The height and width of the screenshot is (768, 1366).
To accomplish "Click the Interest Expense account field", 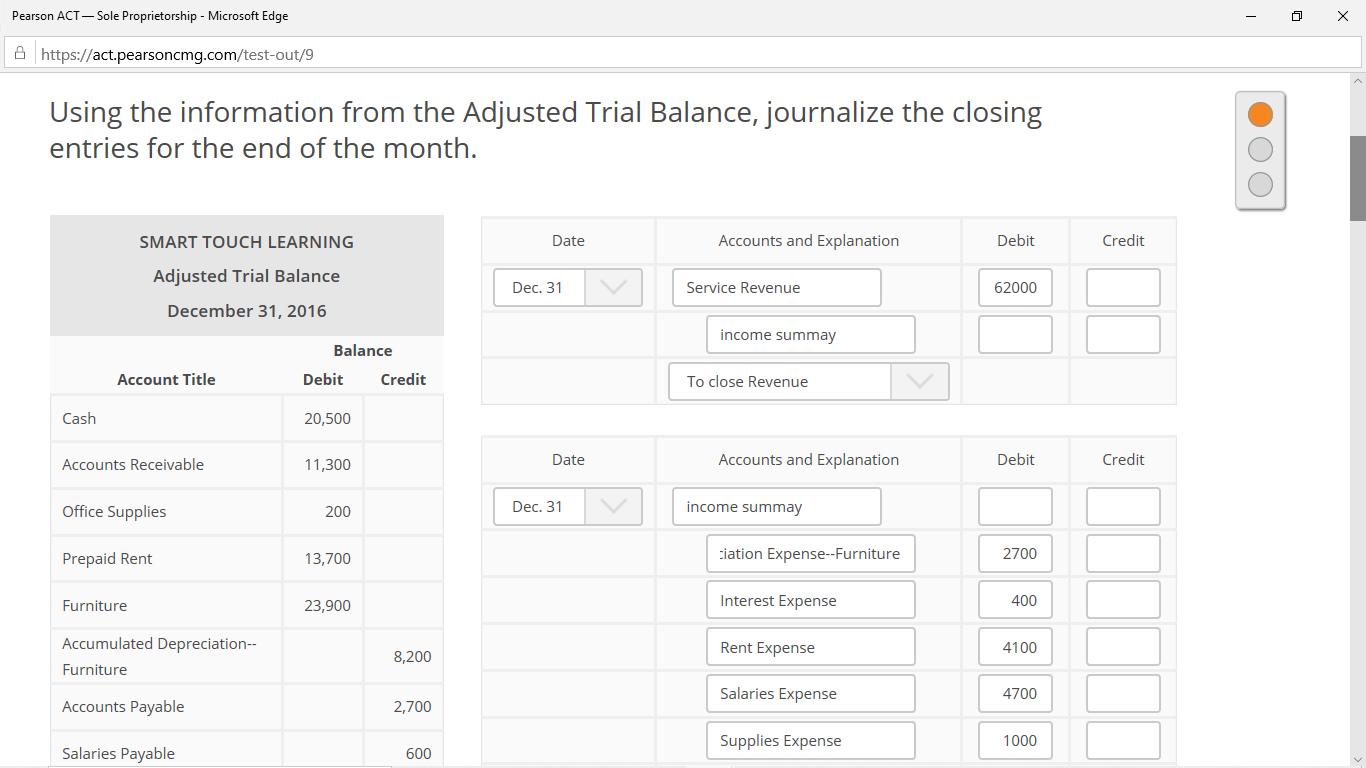I will pyautogui.click(x=810, y=600).
